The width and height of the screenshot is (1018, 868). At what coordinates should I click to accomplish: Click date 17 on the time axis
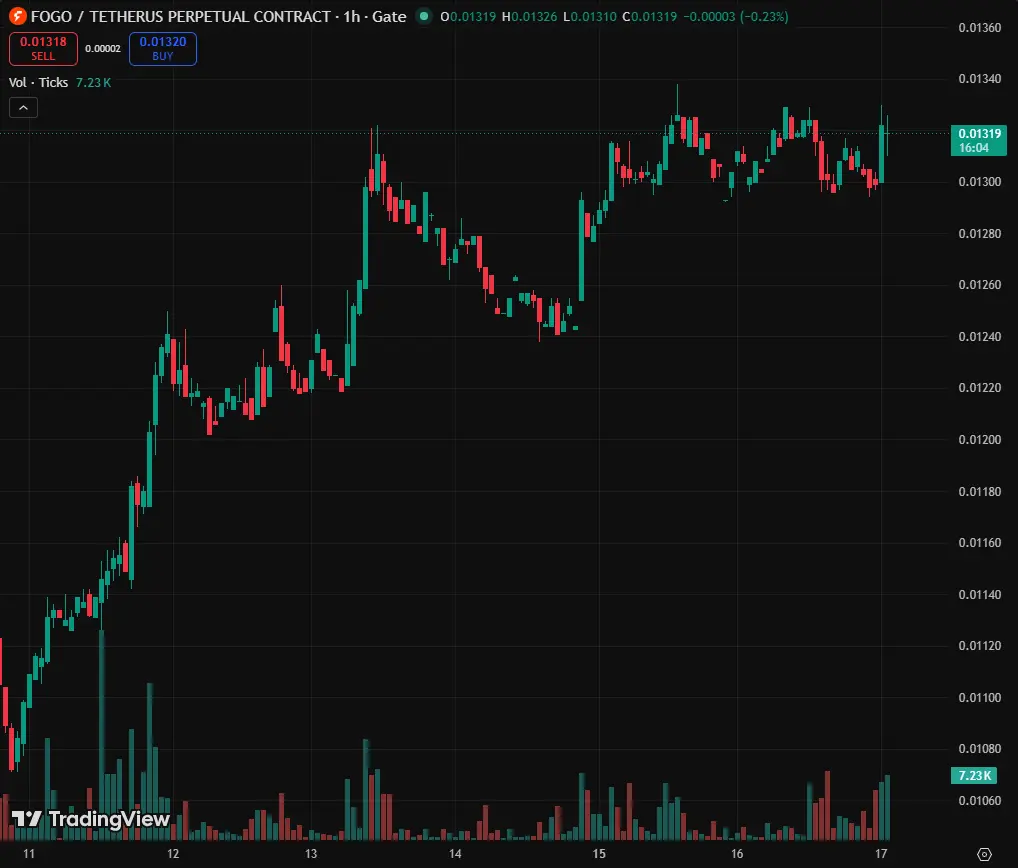coord(881,854)
